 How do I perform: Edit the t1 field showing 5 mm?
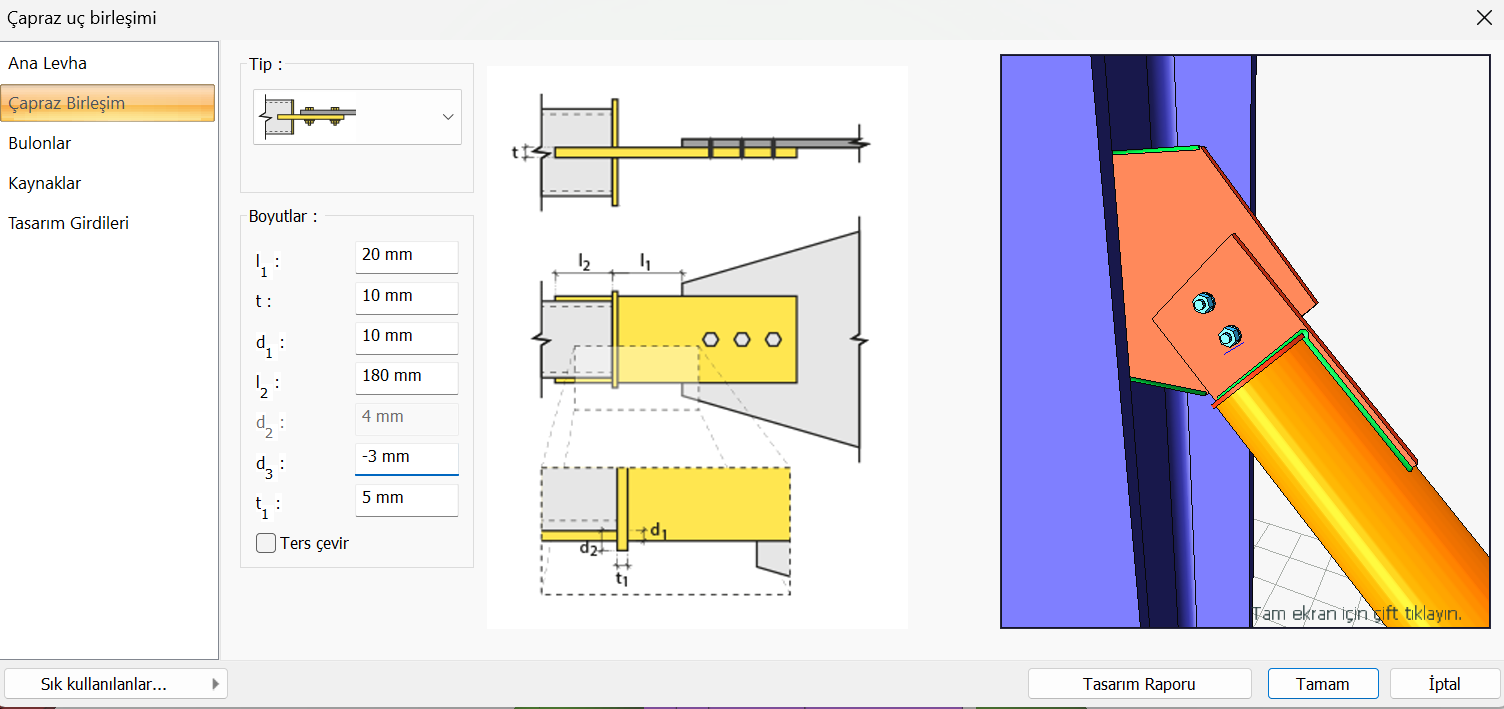pyautogui.click(x=406, y=499)
